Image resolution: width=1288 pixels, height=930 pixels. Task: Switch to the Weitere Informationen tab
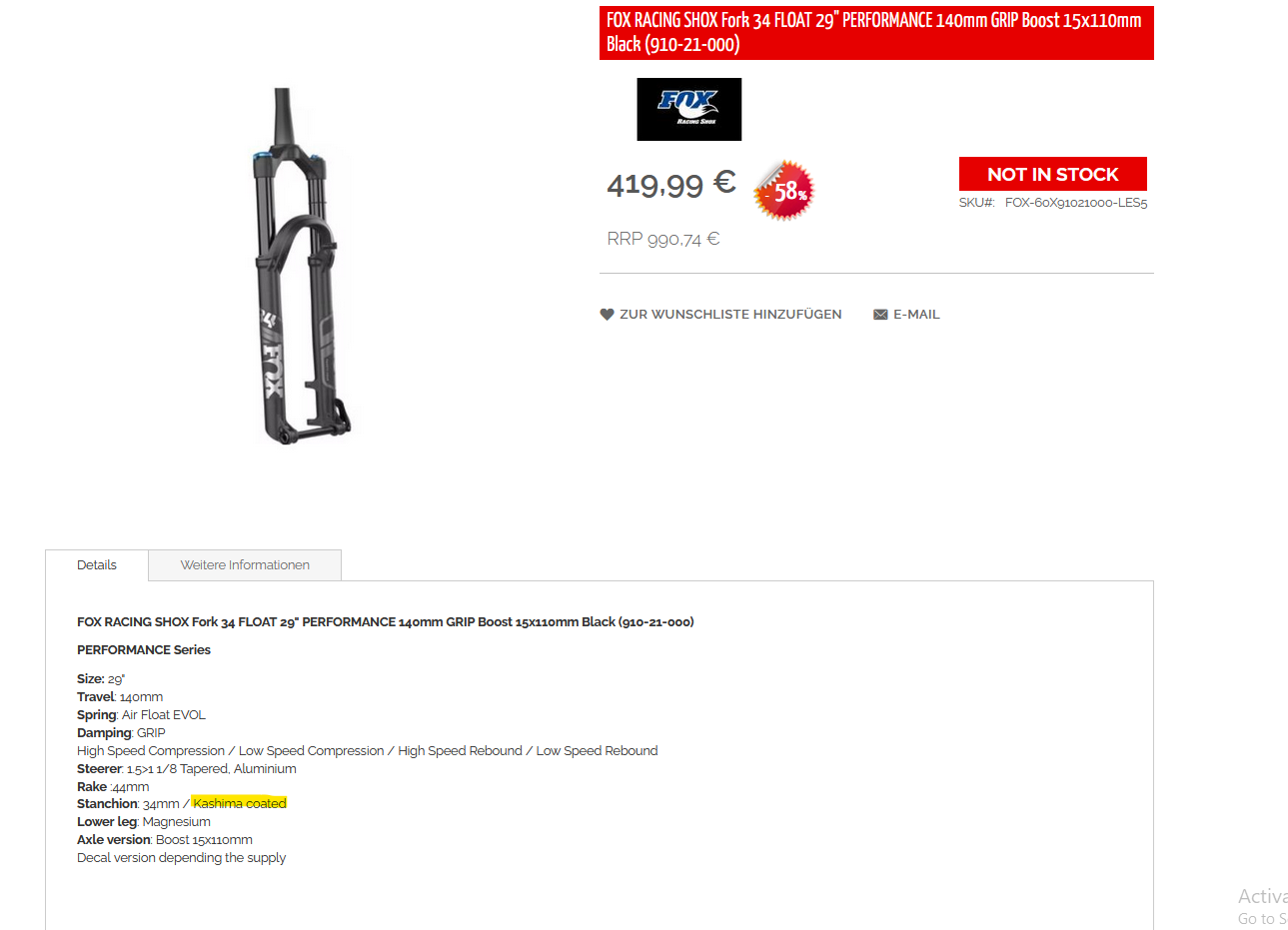[245, 565]
